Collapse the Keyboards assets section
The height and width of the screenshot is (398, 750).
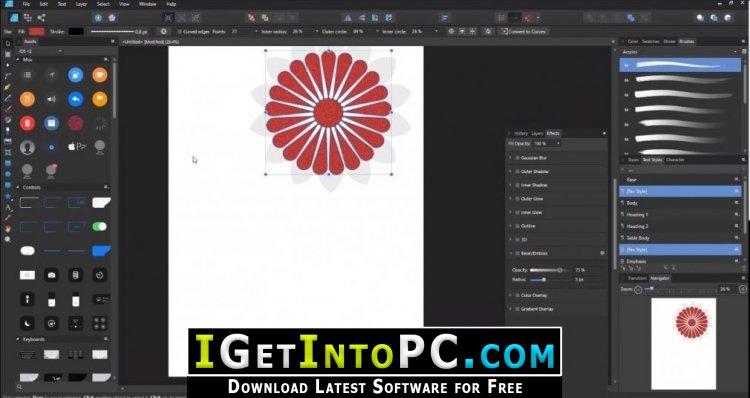pos(18,339)
